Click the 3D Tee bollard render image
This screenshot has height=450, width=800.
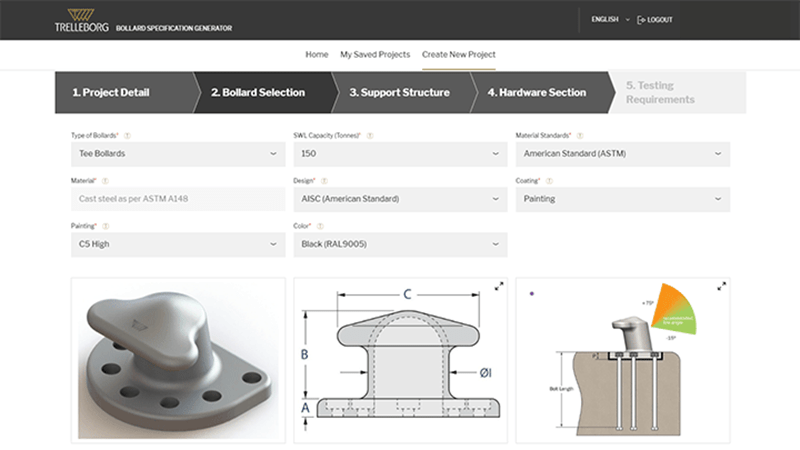coord(178,360)
